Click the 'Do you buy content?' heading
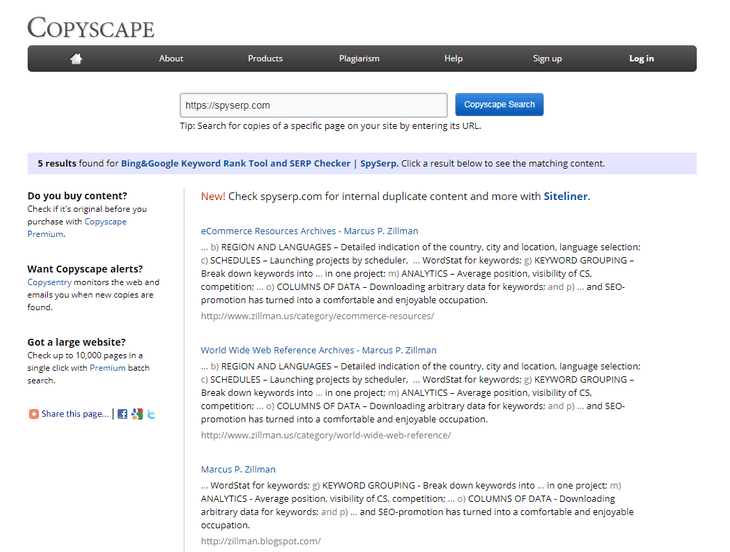The height and width of the screenshot is (552, 730). click(77, 195)
